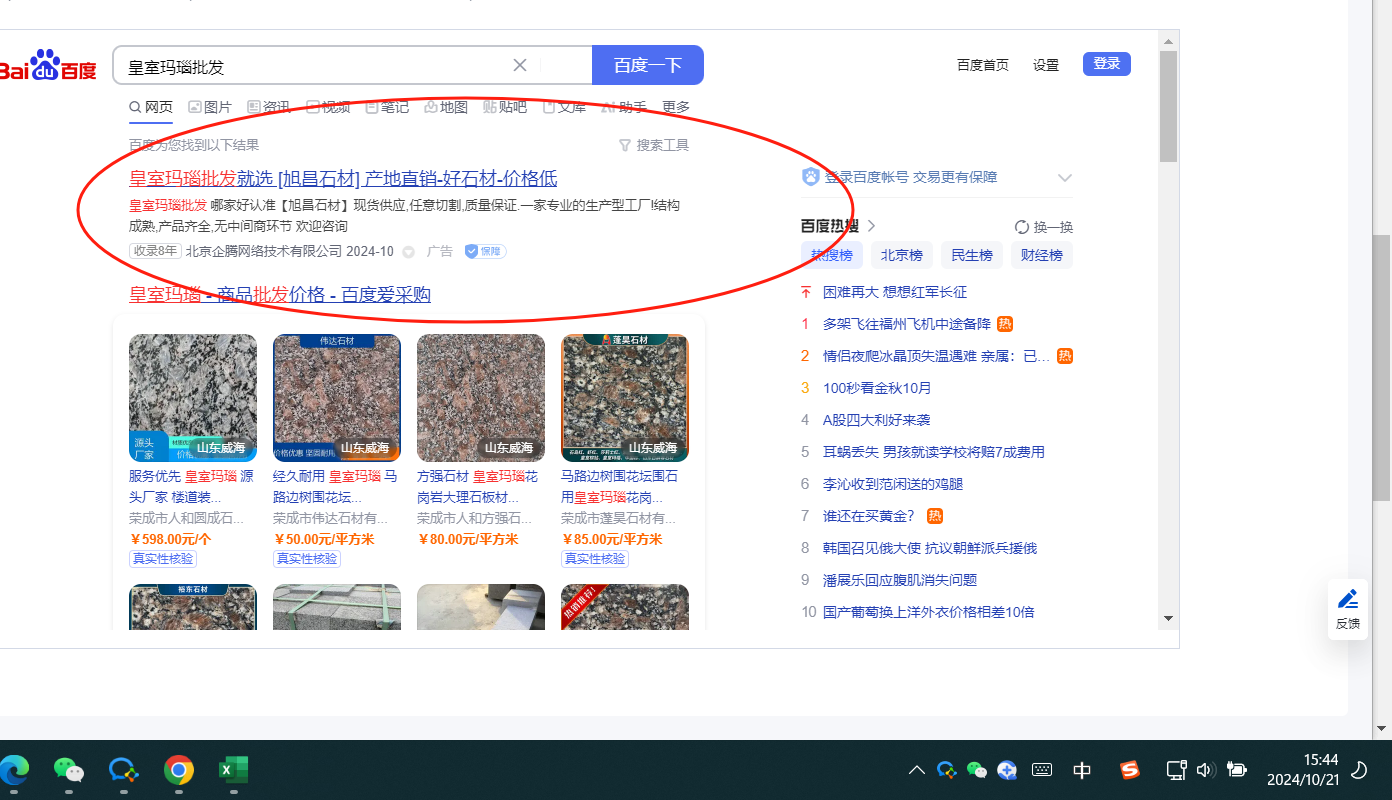Screen dimensions: 1392x800
Task: Click the Sogou input method tray icon
Action: [x=1129, y=770]
